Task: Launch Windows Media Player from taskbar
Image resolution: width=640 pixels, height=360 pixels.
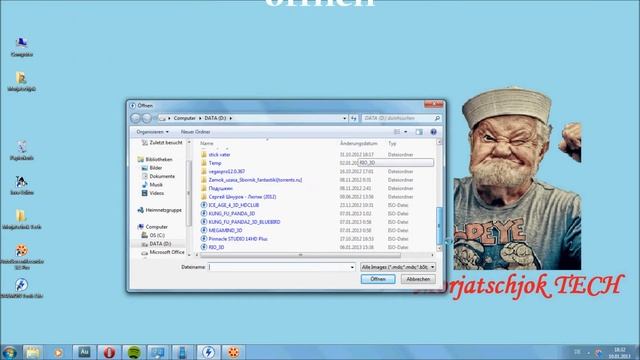Action: (58, 352)
